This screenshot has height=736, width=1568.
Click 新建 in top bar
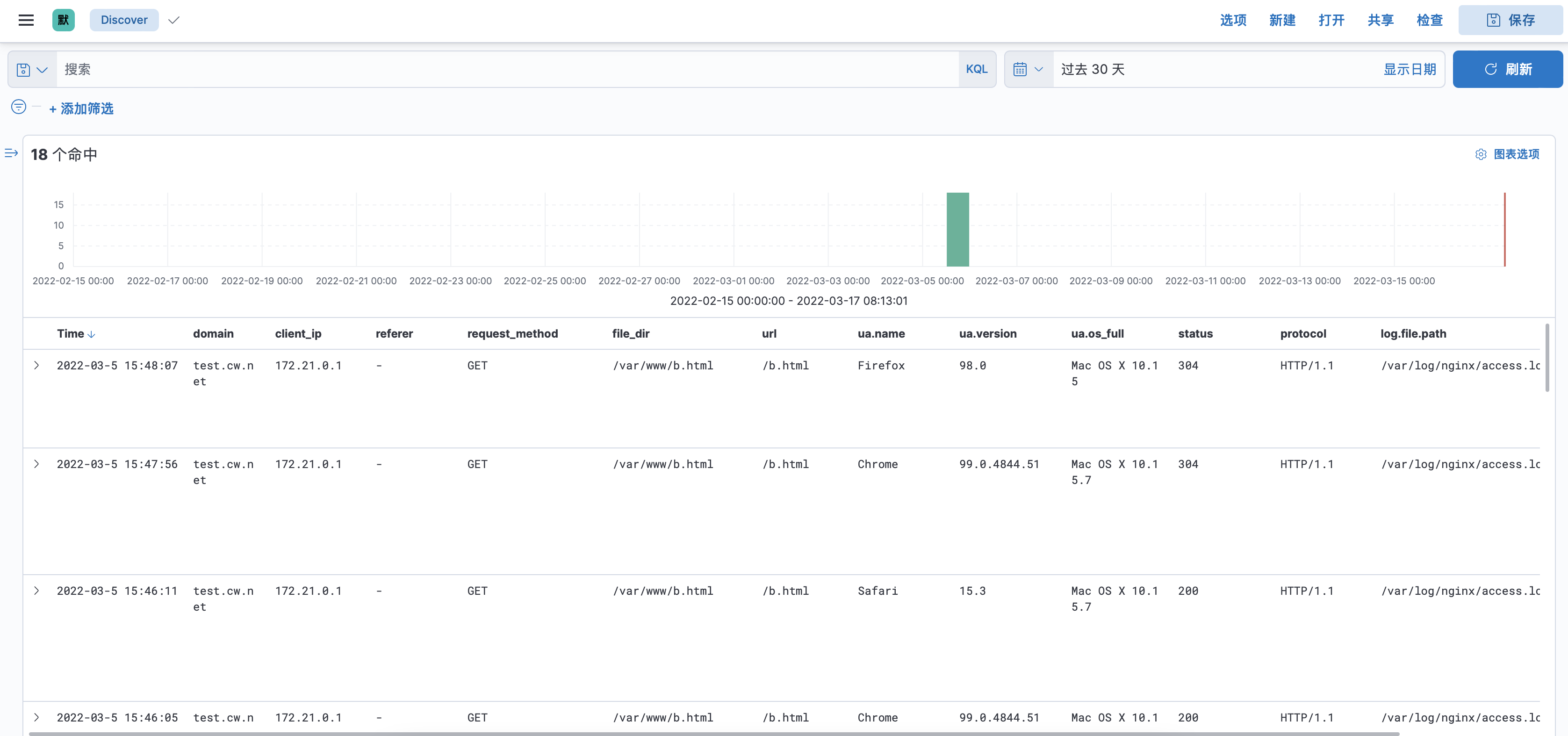1282,20
